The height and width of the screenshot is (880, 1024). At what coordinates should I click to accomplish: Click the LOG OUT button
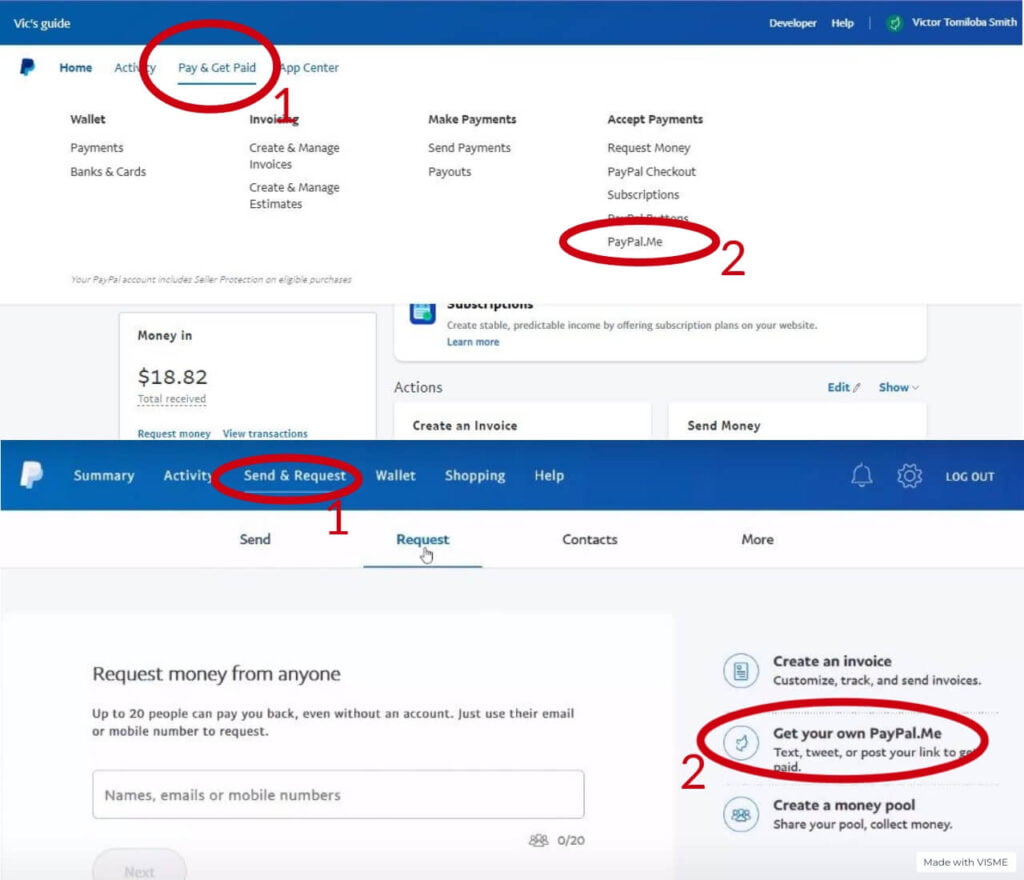click(970, 477)
